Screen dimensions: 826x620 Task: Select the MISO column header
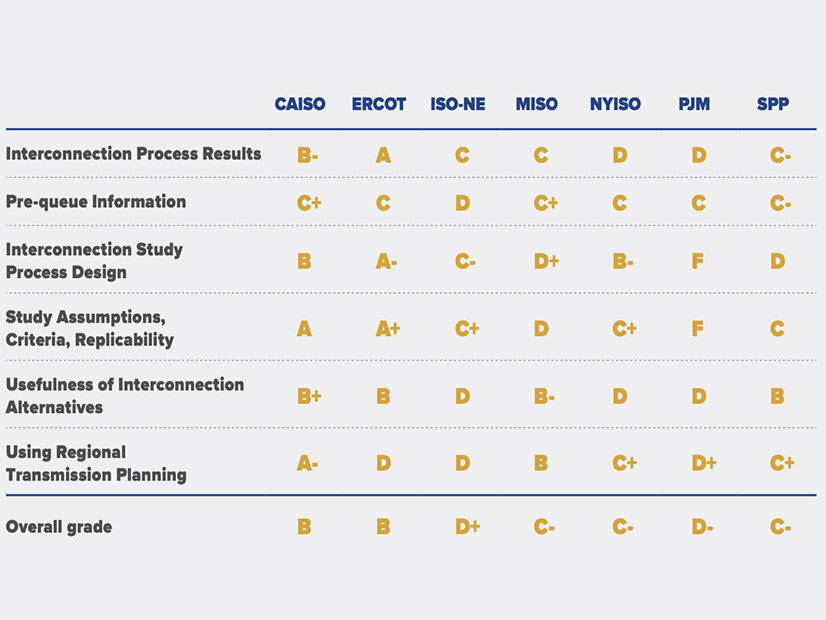pyautogui.click(x=537, y=104)
